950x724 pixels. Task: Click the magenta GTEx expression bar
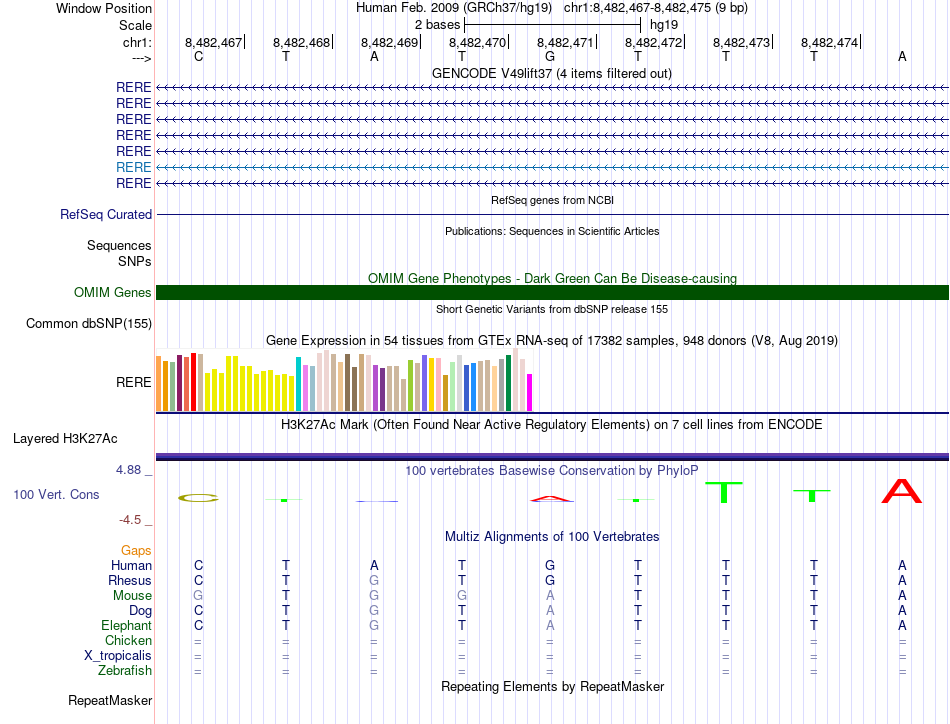(530, 393)
